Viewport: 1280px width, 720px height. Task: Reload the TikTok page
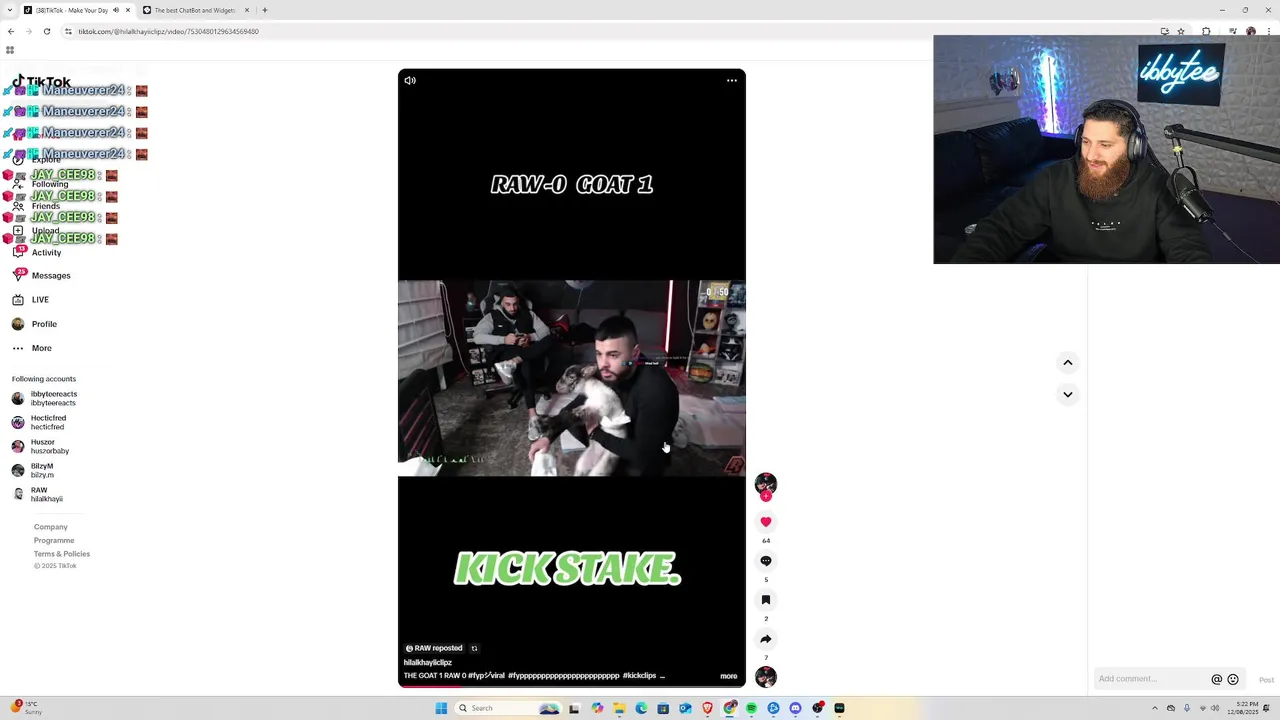(x=46, y=31)
